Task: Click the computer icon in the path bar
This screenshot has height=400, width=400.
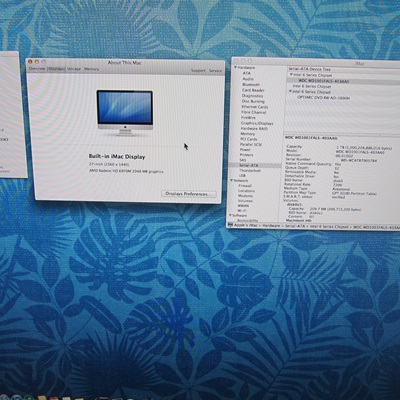Action: 230,225
